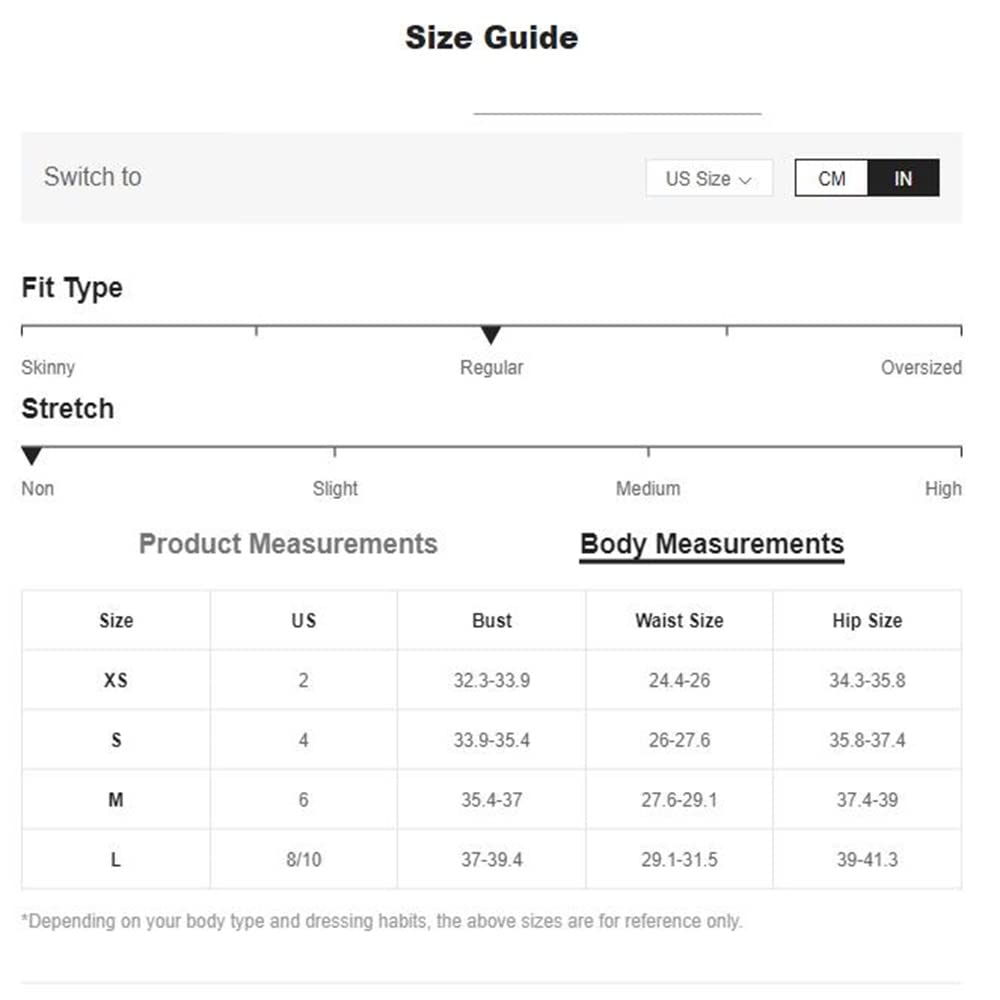This screenshot has width=1000, height=1000.
Task: Click the S row bust 33.9-35.4 cell
Action: pos(491,740)
